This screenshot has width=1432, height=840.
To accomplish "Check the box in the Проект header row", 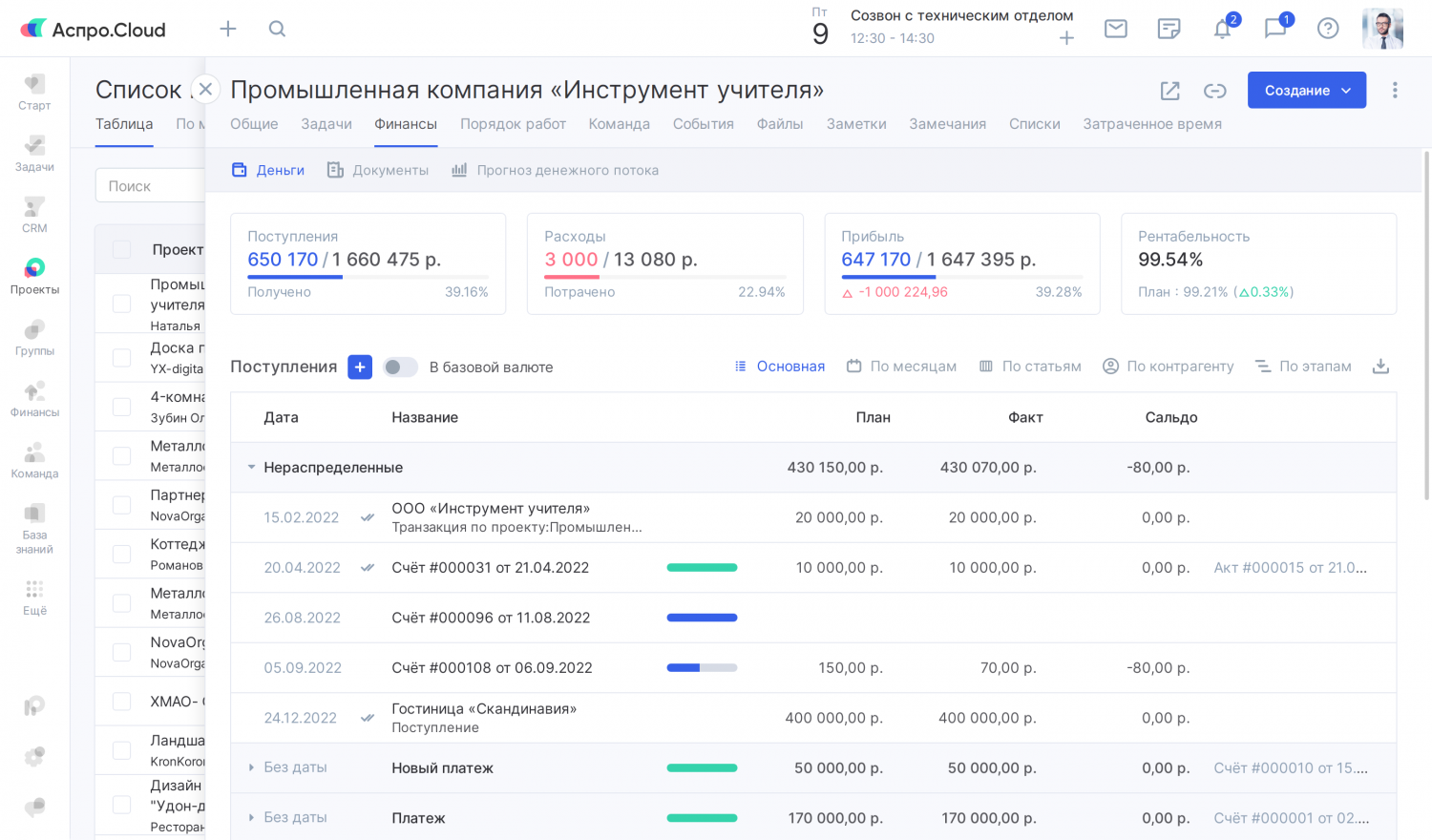I will click(x=122, y=249).
